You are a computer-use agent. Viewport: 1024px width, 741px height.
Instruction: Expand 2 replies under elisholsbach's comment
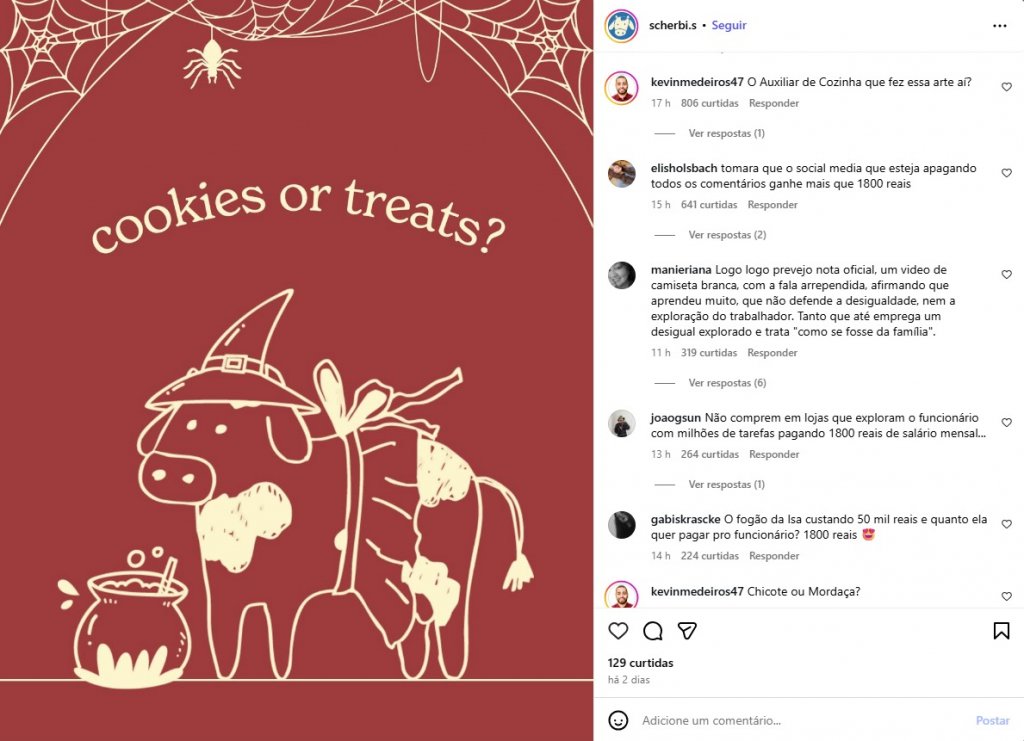727,235
